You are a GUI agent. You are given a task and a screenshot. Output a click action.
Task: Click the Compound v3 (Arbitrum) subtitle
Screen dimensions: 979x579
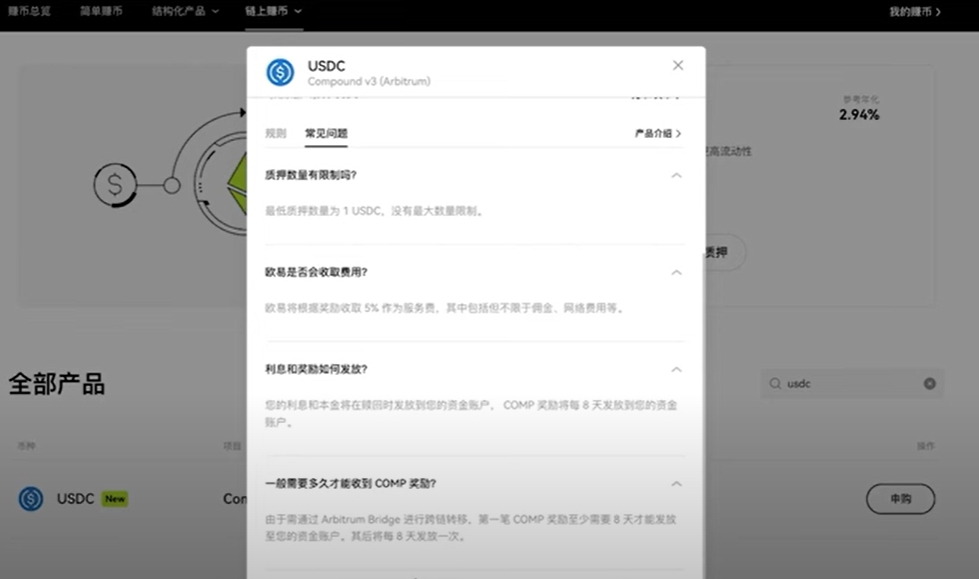369,81
